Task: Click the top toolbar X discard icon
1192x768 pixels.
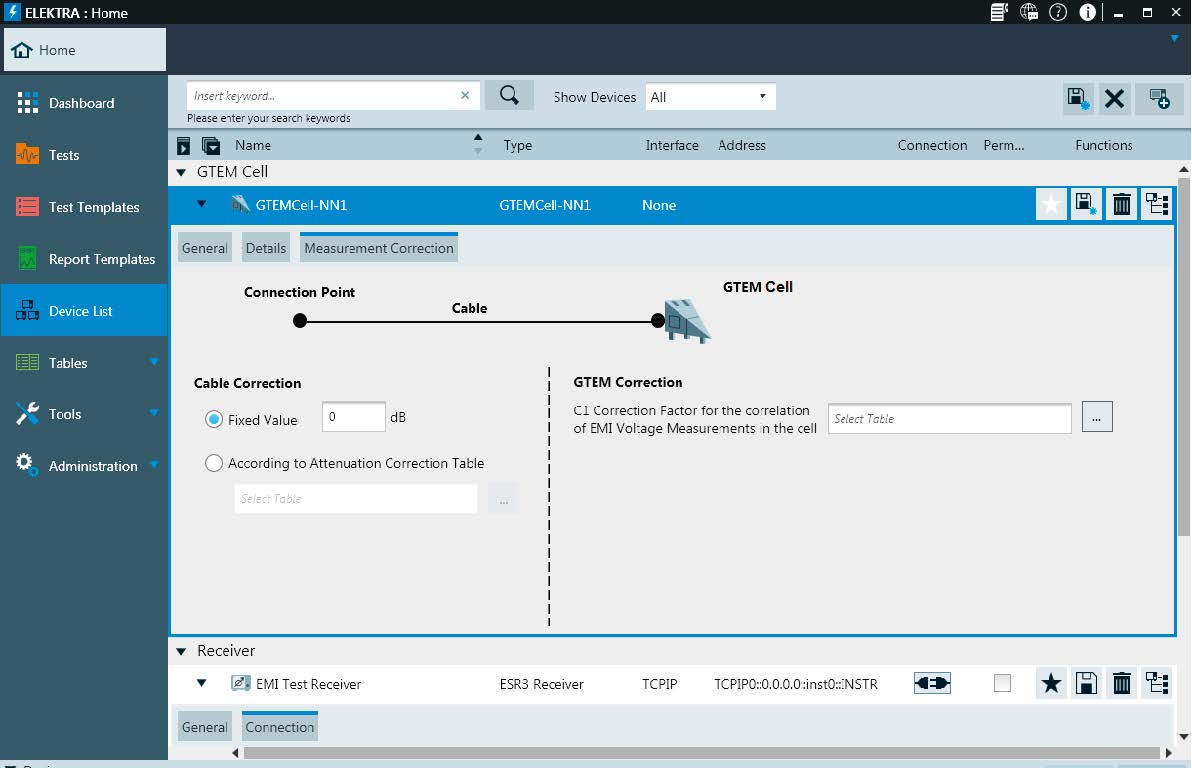Action: tap(1115, 98)
